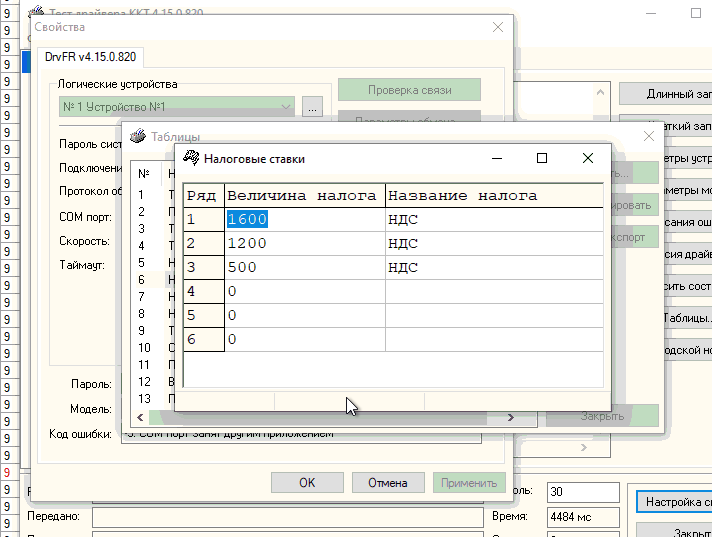The width and height of the screenshot is (712, 537).
Task: Select row header 6 in tax table
Action: click(x=203, y=340)
